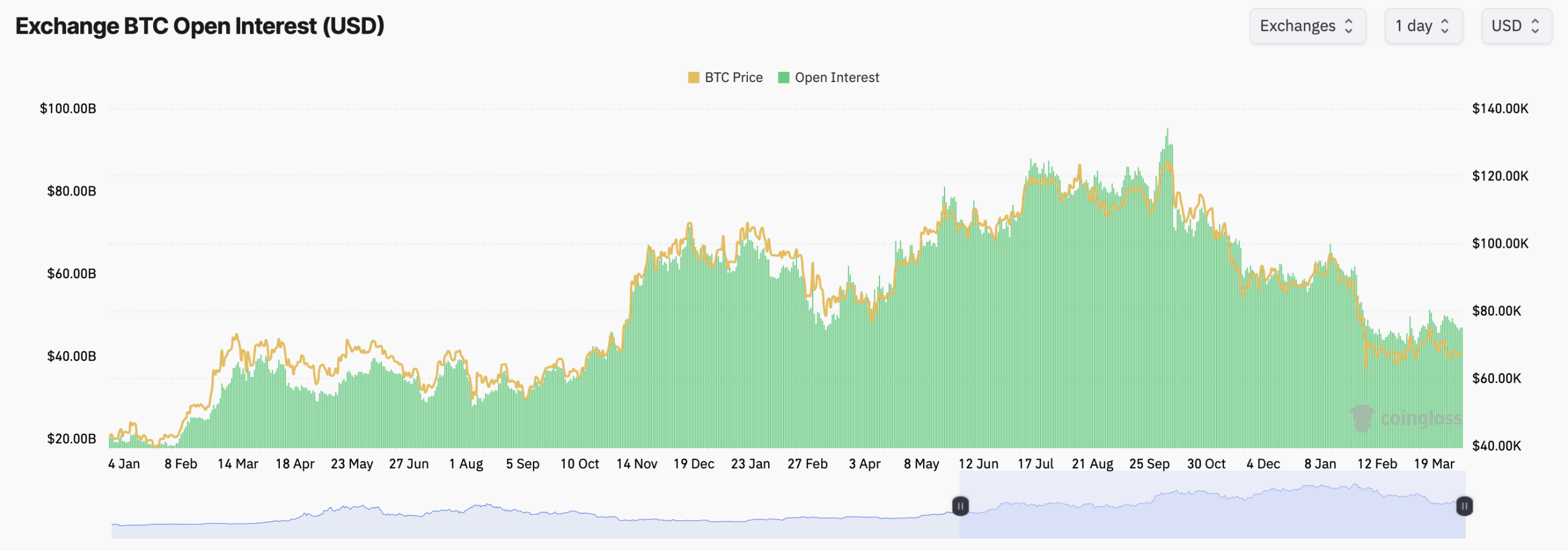
Task: Toggle the BTC Price series label
Action: coord(734,78)
